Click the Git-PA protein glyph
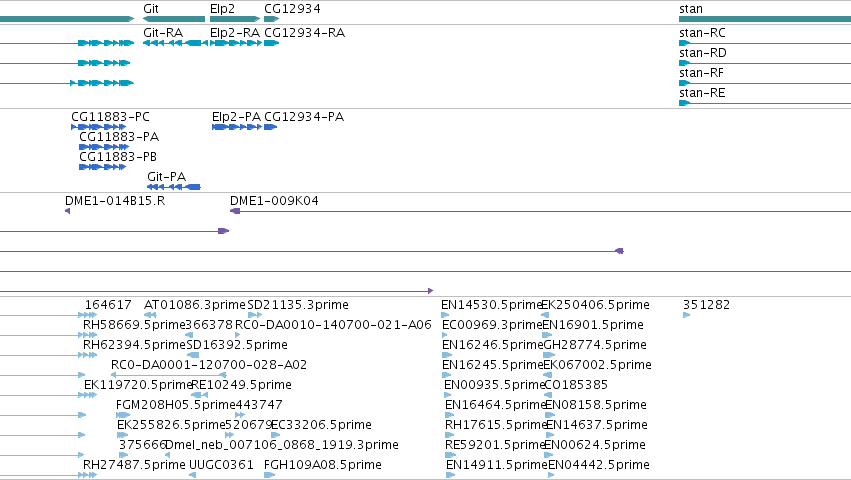The width and height of the screenshot is (851, 480). click(174, 187)
